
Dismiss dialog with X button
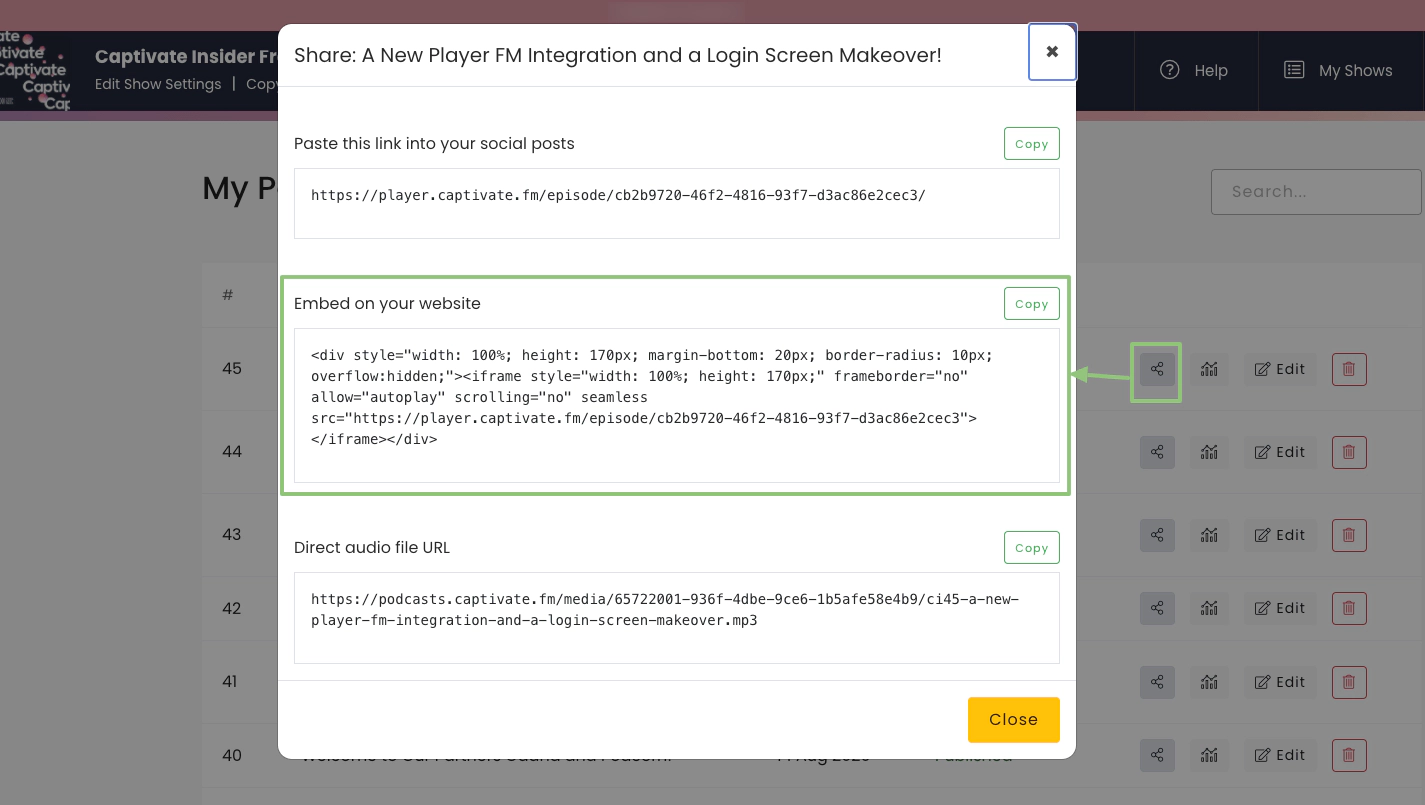pyautogui.click(x=1052, y=52)
